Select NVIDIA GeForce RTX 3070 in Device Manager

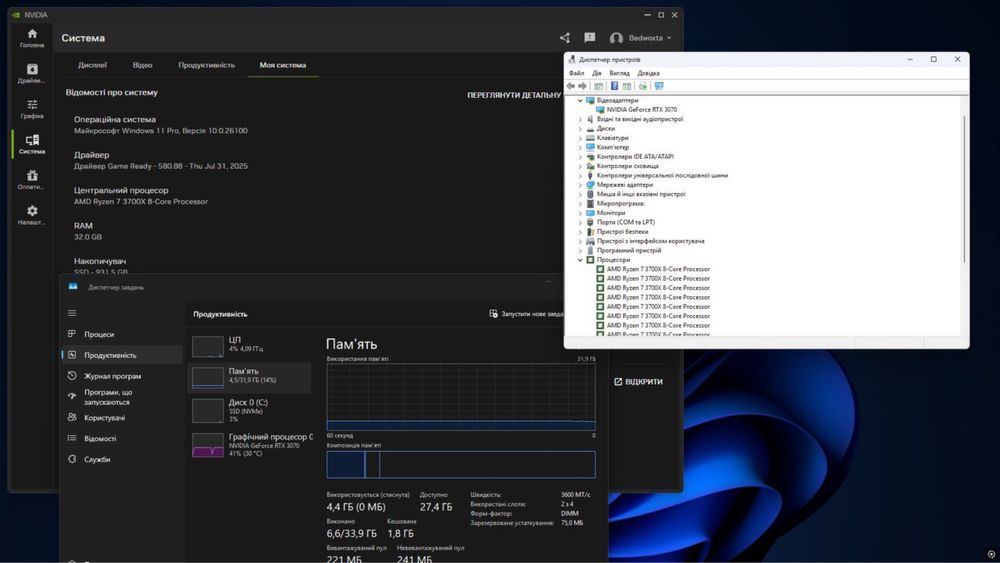pyautogui.click(x=642, y=110)
